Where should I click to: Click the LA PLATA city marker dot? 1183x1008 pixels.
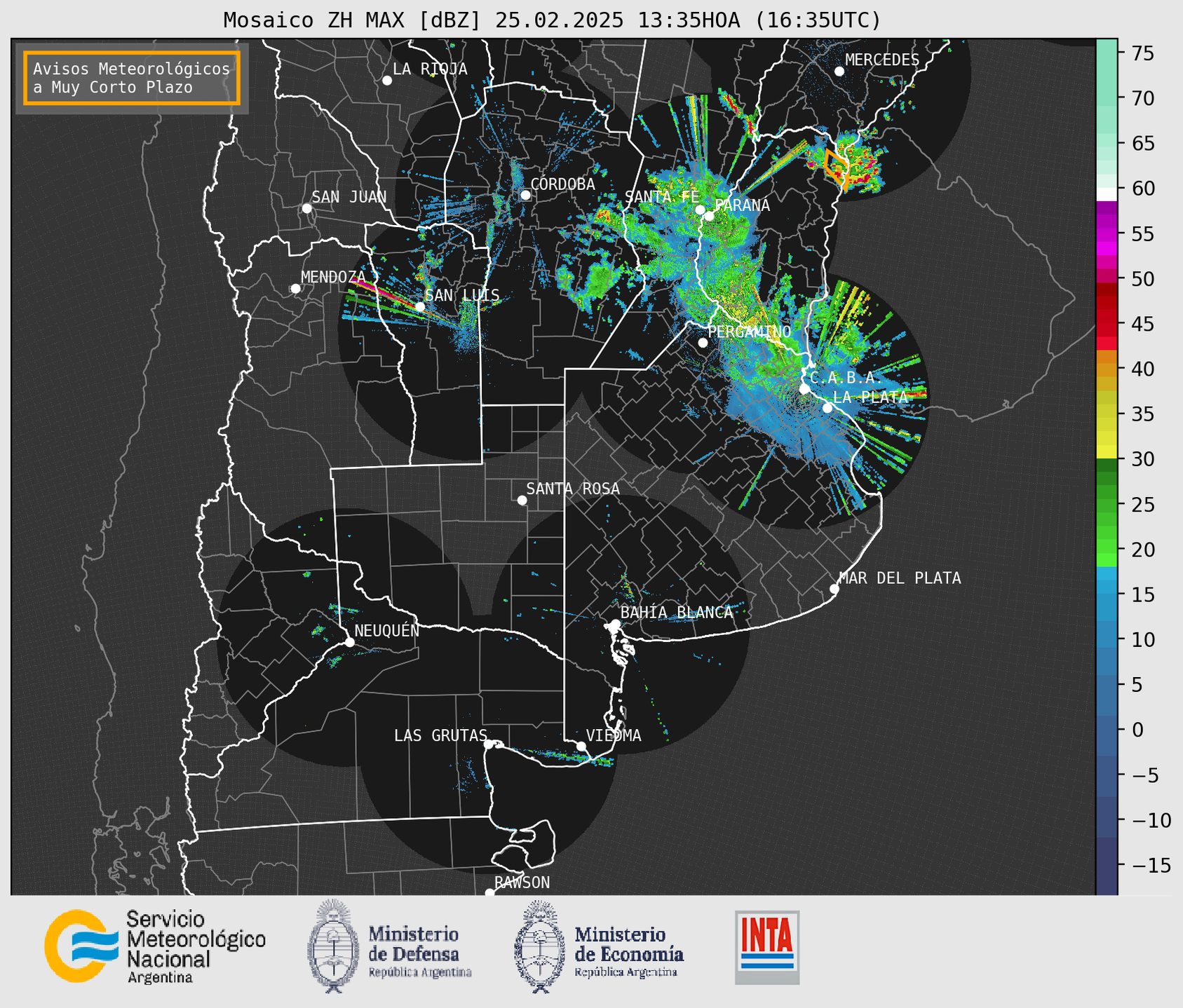pyautogui.click(x=827, y=408)
